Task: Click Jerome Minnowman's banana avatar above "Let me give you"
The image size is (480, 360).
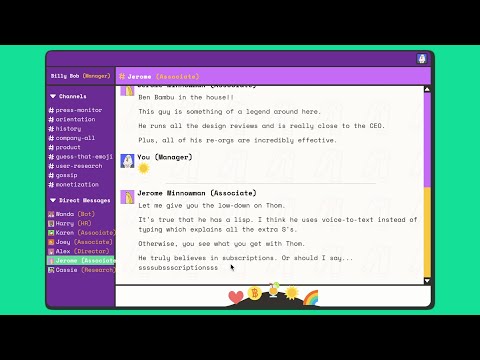Action: tap(127, 197)
